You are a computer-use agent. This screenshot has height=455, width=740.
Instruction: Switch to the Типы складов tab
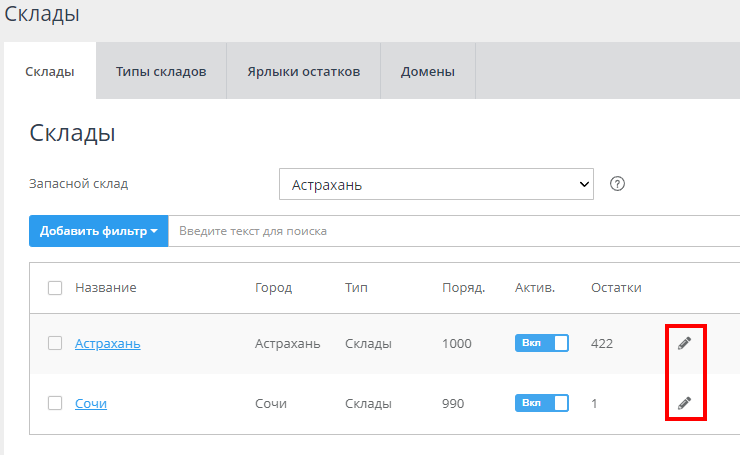161,72
